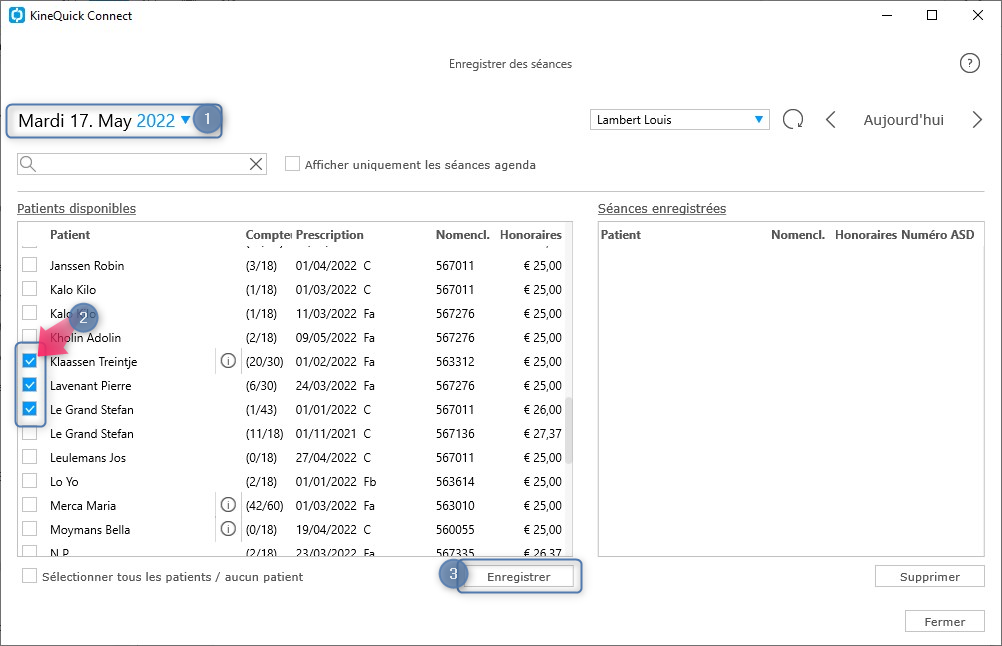
Task: Enable 'Afficher uniquement les séances agenda'
Action: coord(292,164)
